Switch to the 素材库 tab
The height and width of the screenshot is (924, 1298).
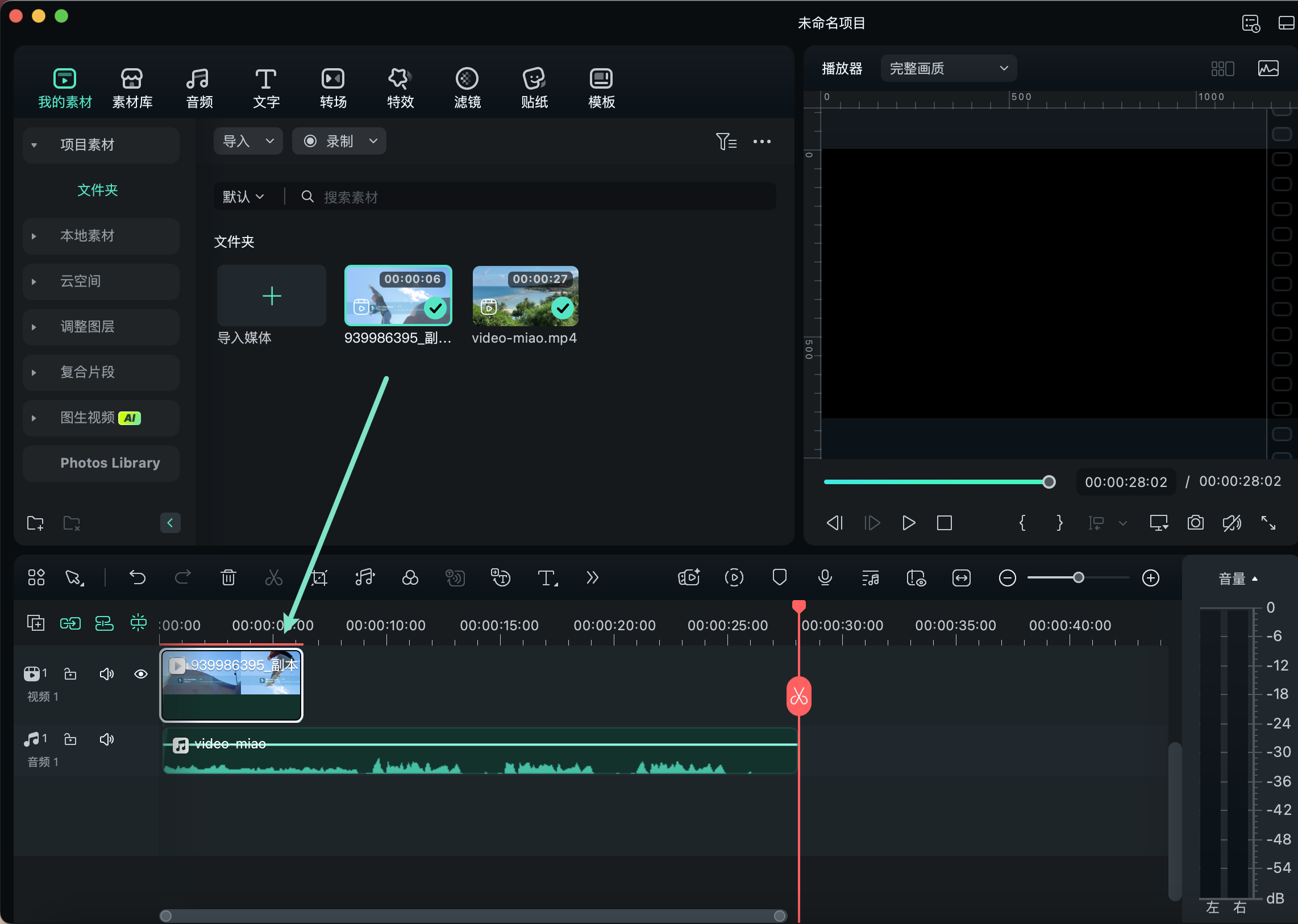(x=132, y=86)
